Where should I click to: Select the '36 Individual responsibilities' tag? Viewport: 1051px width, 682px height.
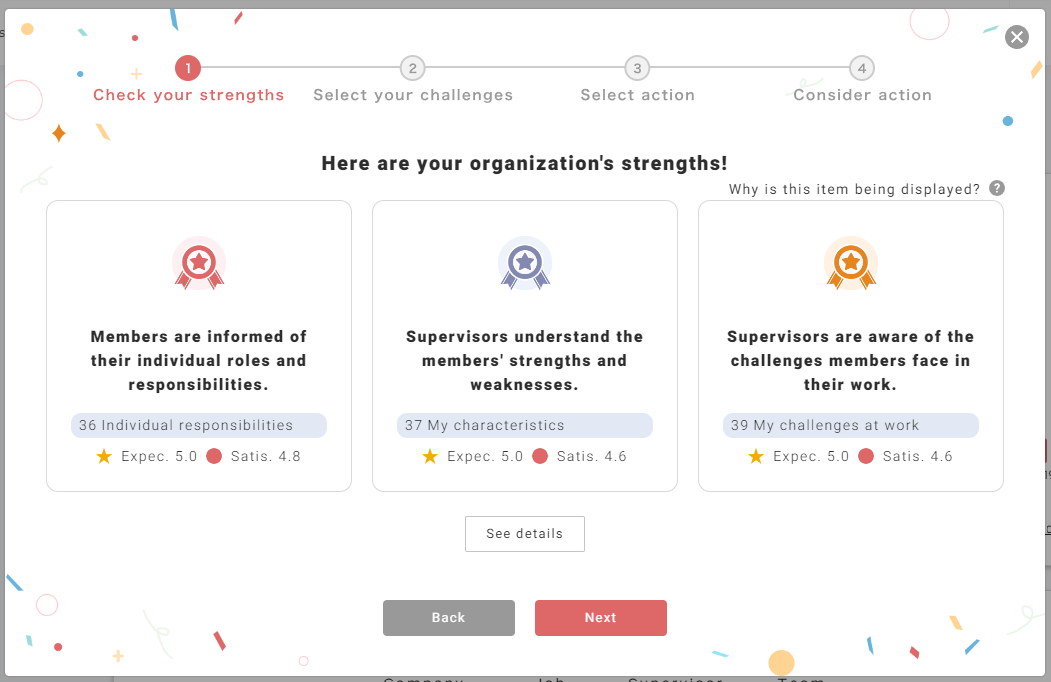[199, 425]
